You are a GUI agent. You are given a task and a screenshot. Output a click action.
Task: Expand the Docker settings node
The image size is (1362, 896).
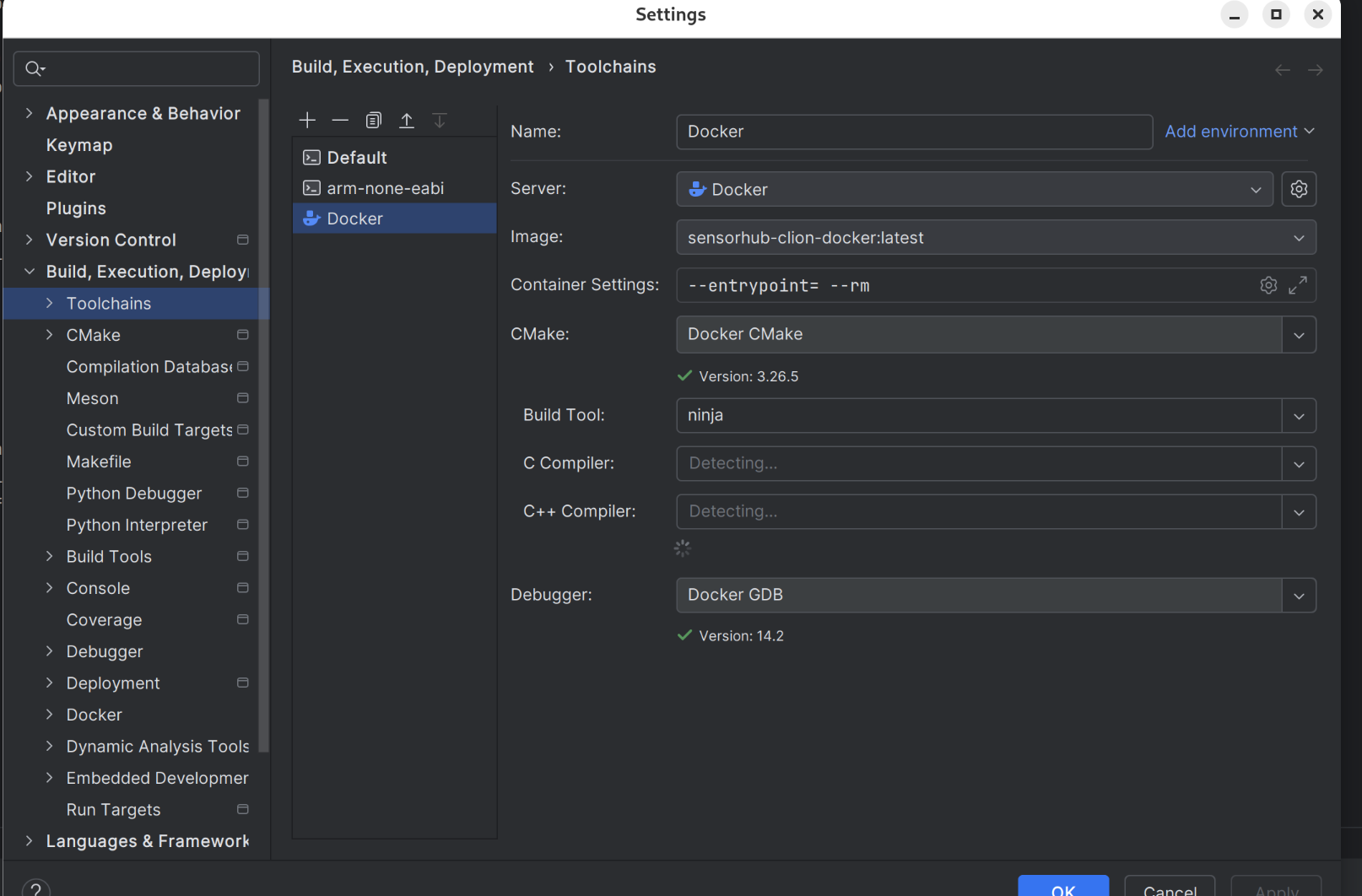click(x=49, y=715)
